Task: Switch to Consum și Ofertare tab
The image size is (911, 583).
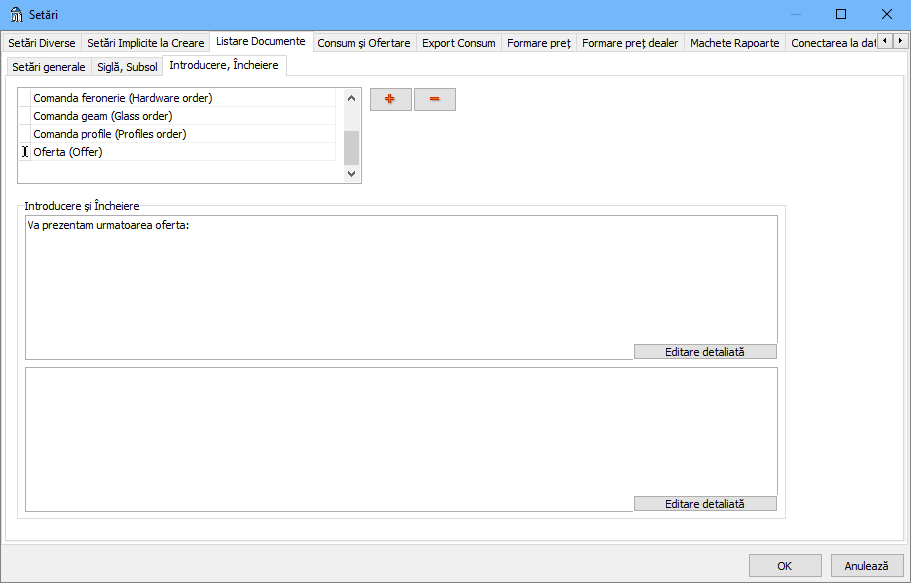Action: 363,43
